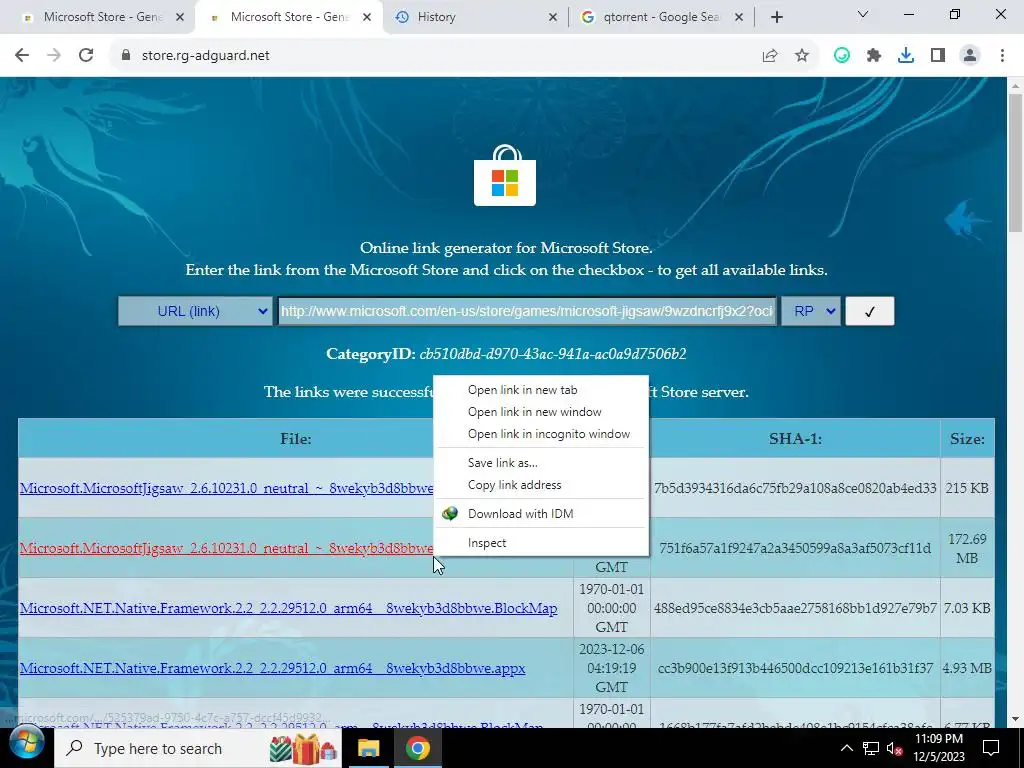Open the notification center icon

[x=991, y=748]
